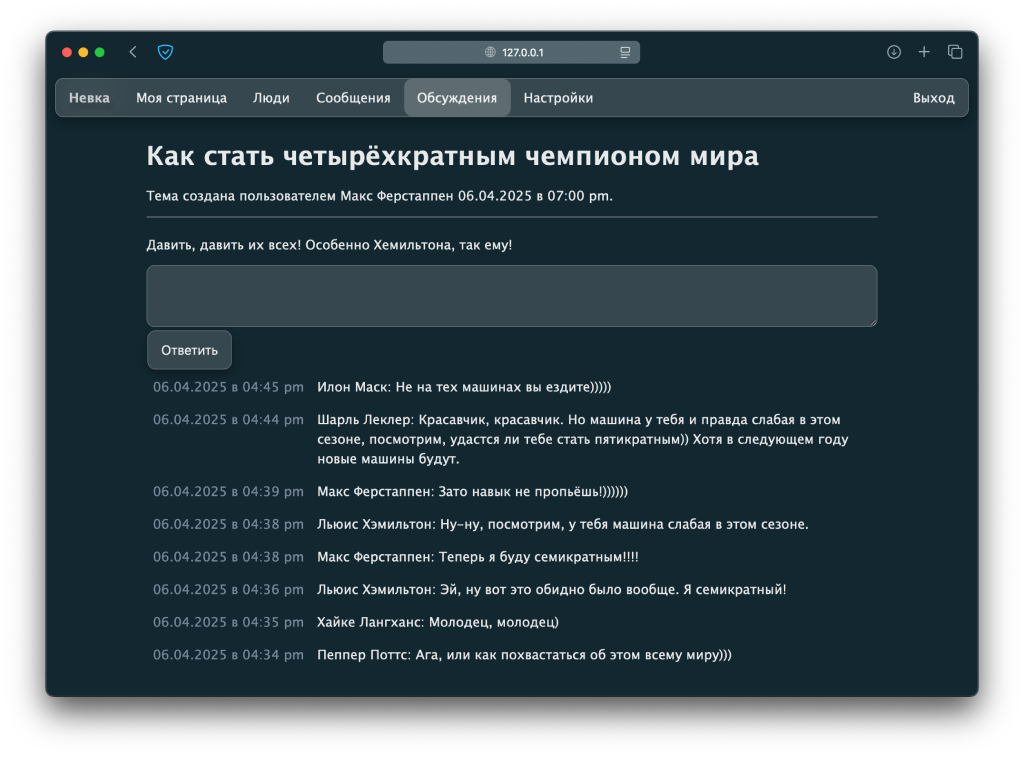Log out using Выход

point(933,98)
